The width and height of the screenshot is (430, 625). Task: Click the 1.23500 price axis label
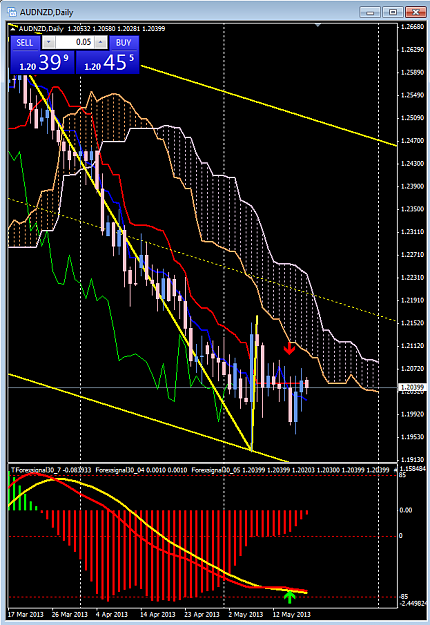pyautogui.click(x=412, y=209)
